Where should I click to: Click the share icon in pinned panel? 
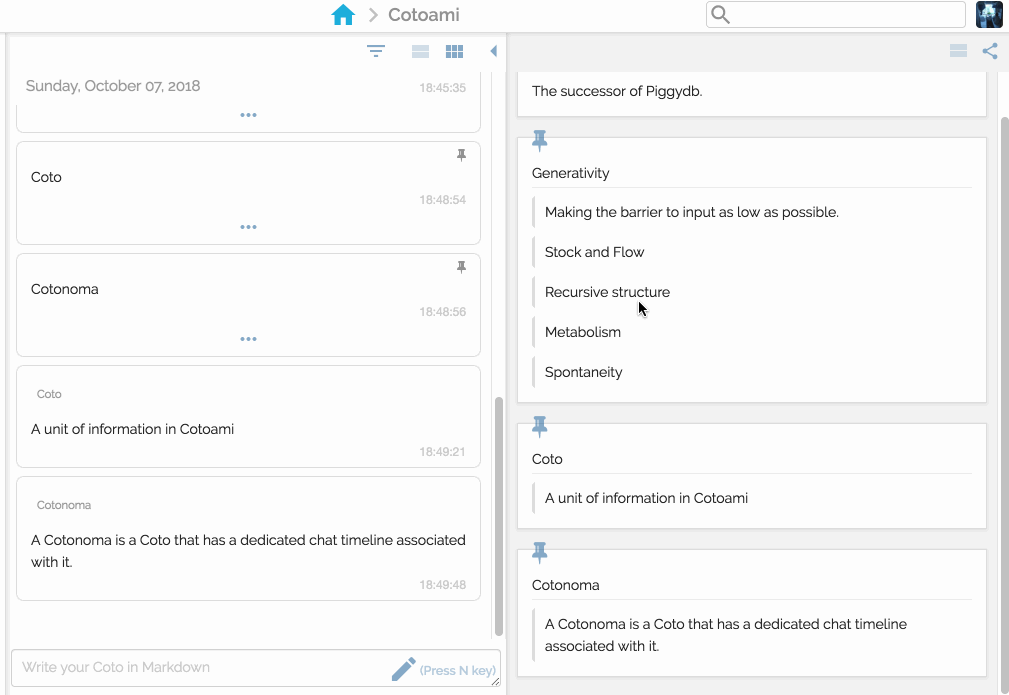[x=990, y=51]
